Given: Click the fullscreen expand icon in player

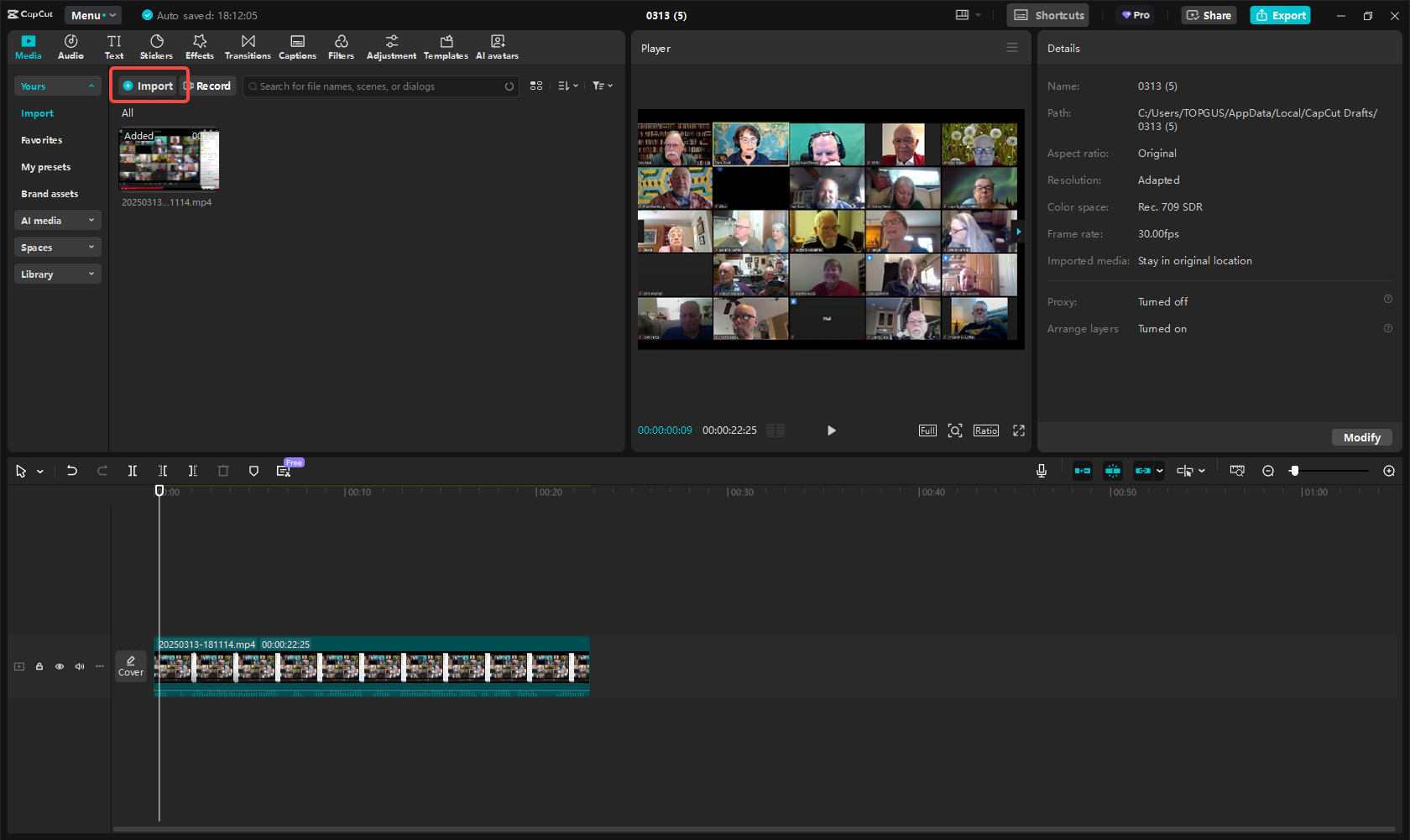Looking at the screenshot, I should 1018,430.
